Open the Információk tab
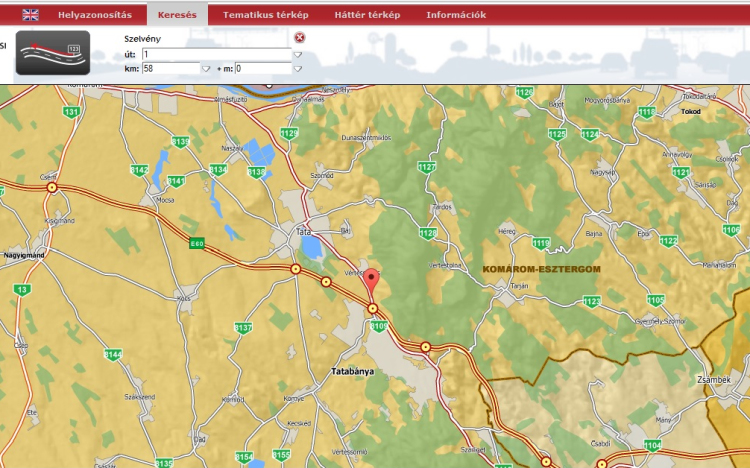Screen dimensions: 750x468 (x=456, y=15)
